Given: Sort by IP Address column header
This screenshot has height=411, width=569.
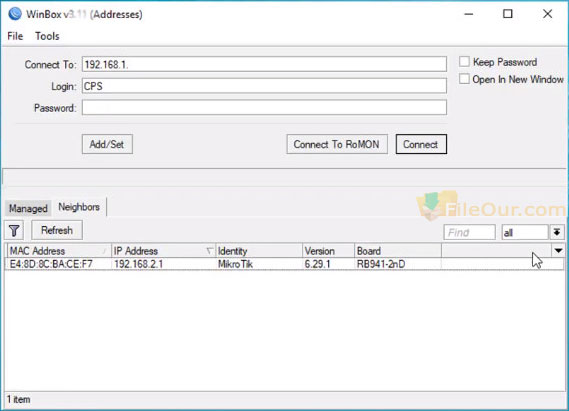Looking at the screenshot, I should (163, 251).
